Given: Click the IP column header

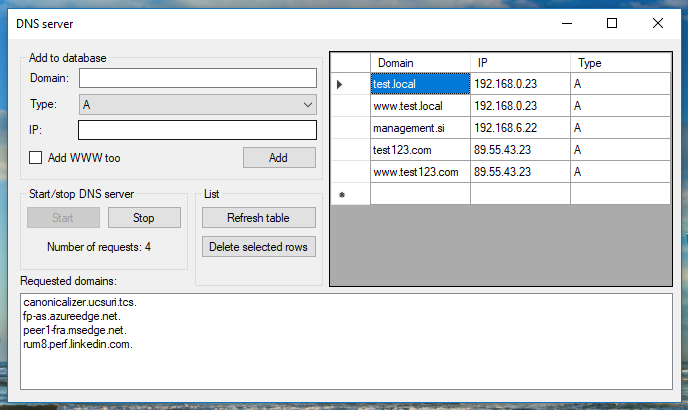Looking at the screenshot, I should (520, 63).
